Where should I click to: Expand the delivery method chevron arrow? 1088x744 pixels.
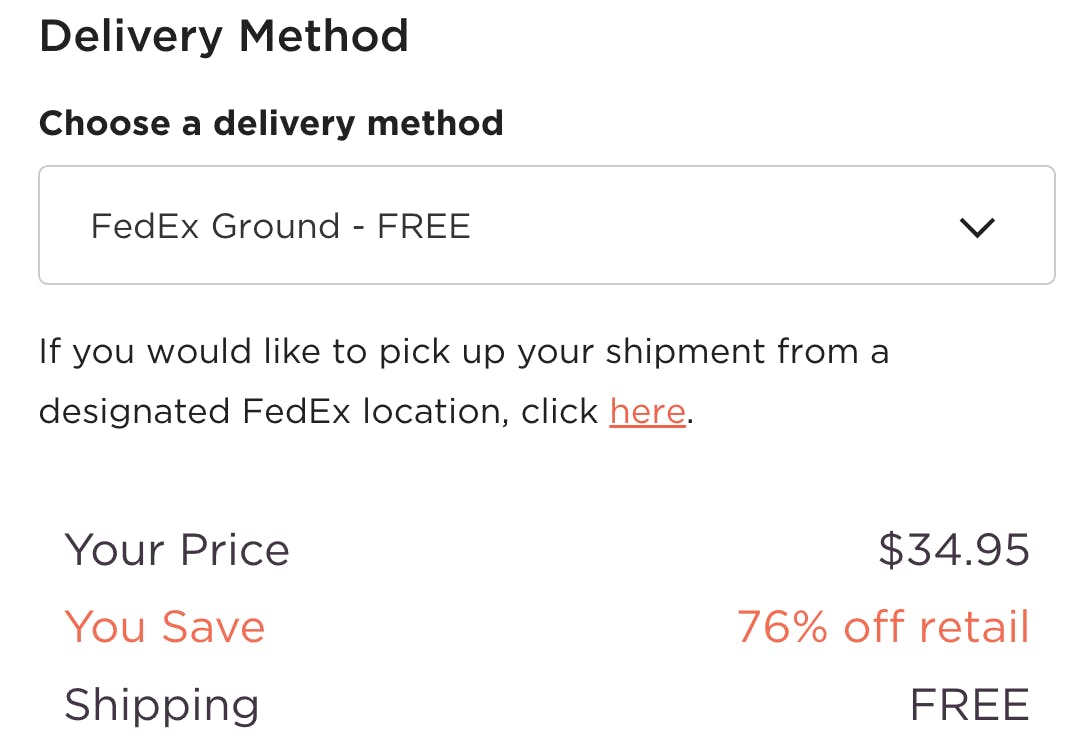click(976, 227)
